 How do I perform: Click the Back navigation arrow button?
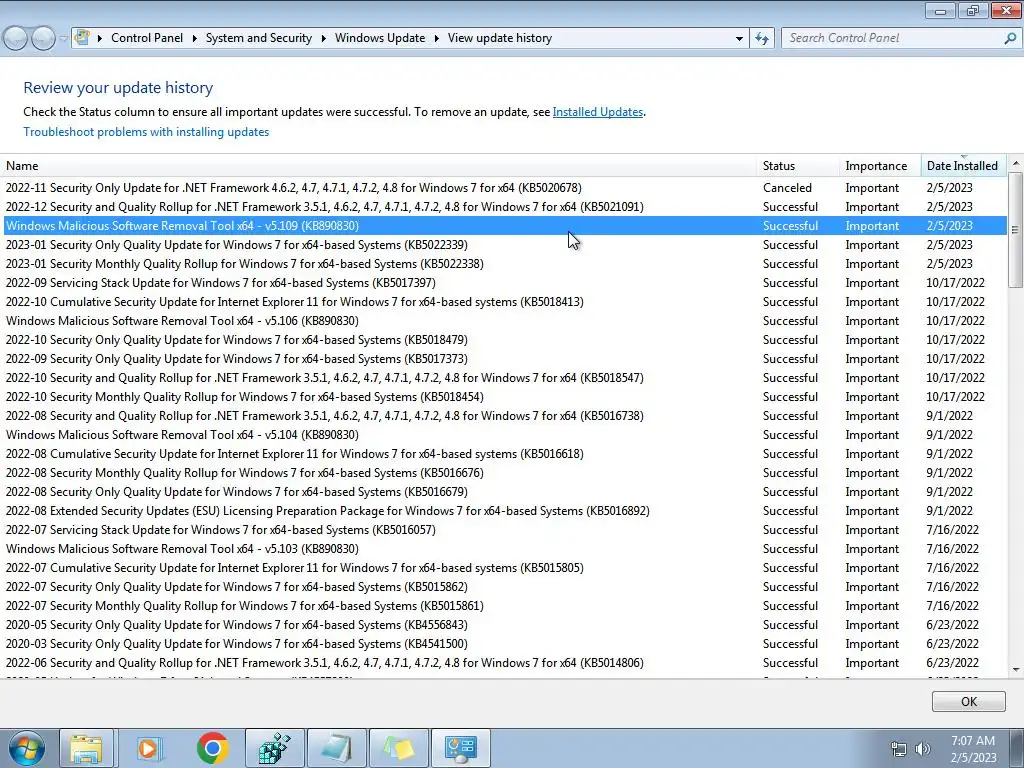[16, 39]
